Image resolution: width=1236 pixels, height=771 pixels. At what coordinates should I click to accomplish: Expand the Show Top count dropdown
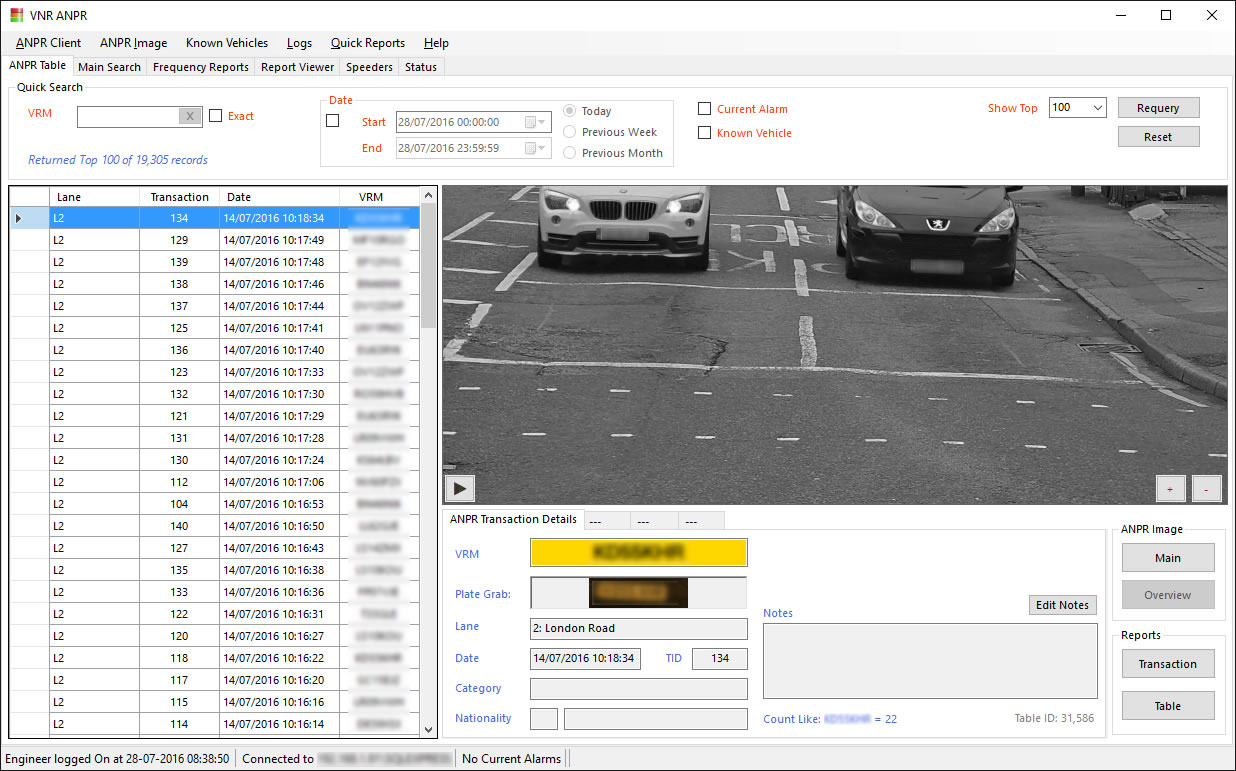1097,108
